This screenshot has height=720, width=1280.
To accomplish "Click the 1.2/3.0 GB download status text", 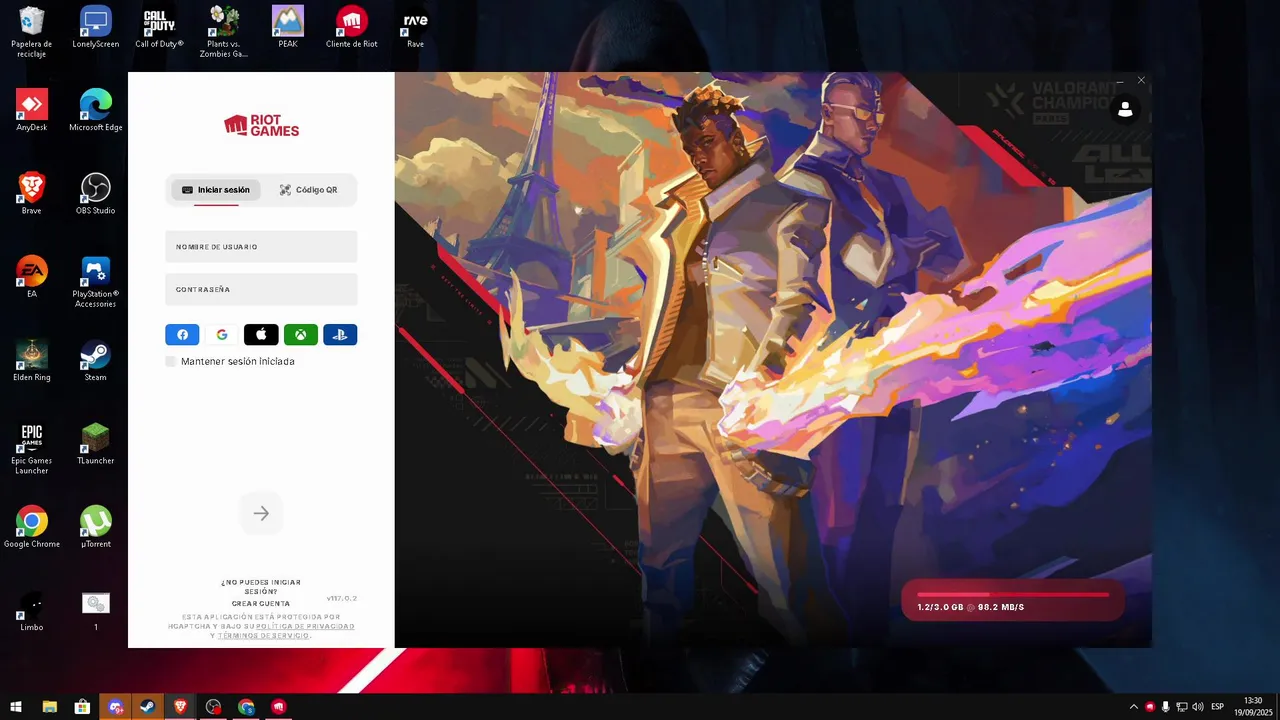I will click(x=971, y=607).
